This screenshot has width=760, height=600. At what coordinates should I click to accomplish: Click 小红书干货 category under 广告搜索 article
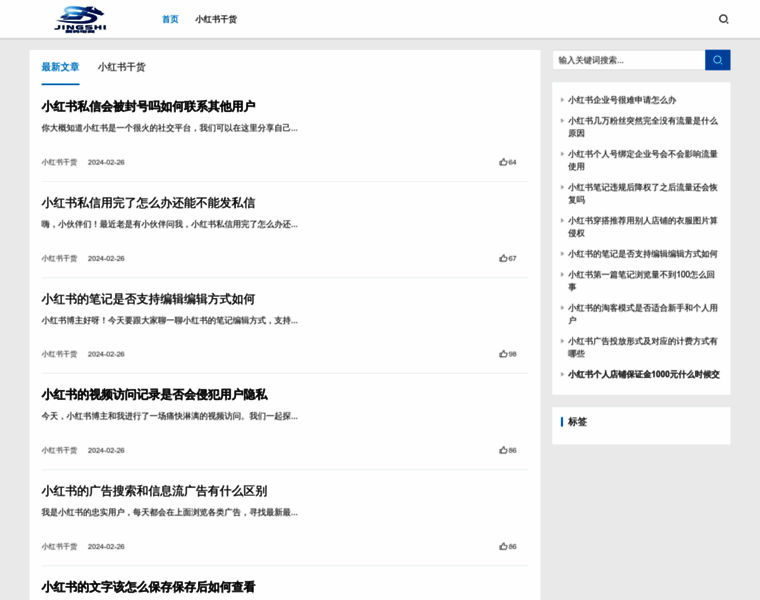coord(59,546)
